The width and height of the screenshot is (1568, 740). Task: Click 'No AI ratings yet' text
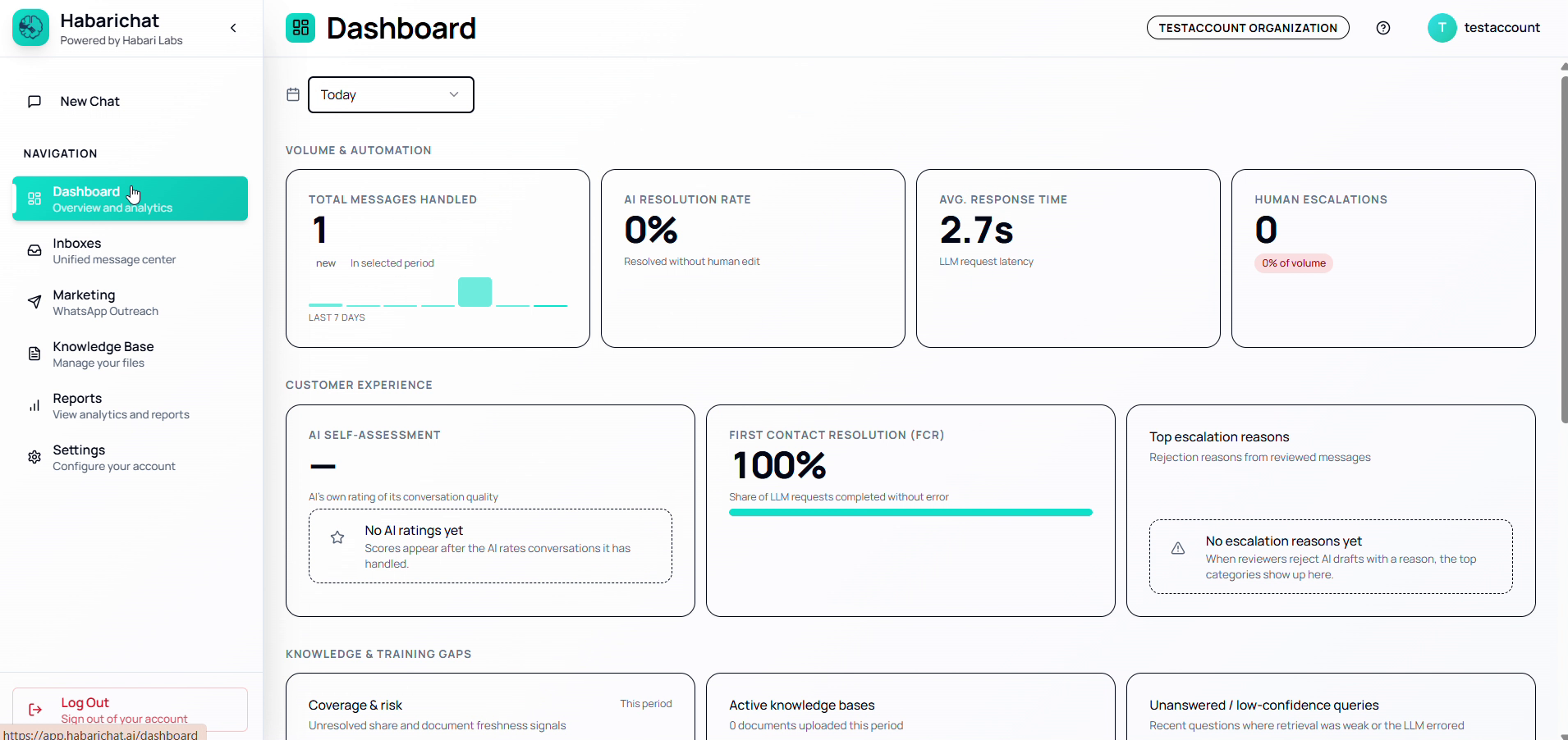(414, 531)
